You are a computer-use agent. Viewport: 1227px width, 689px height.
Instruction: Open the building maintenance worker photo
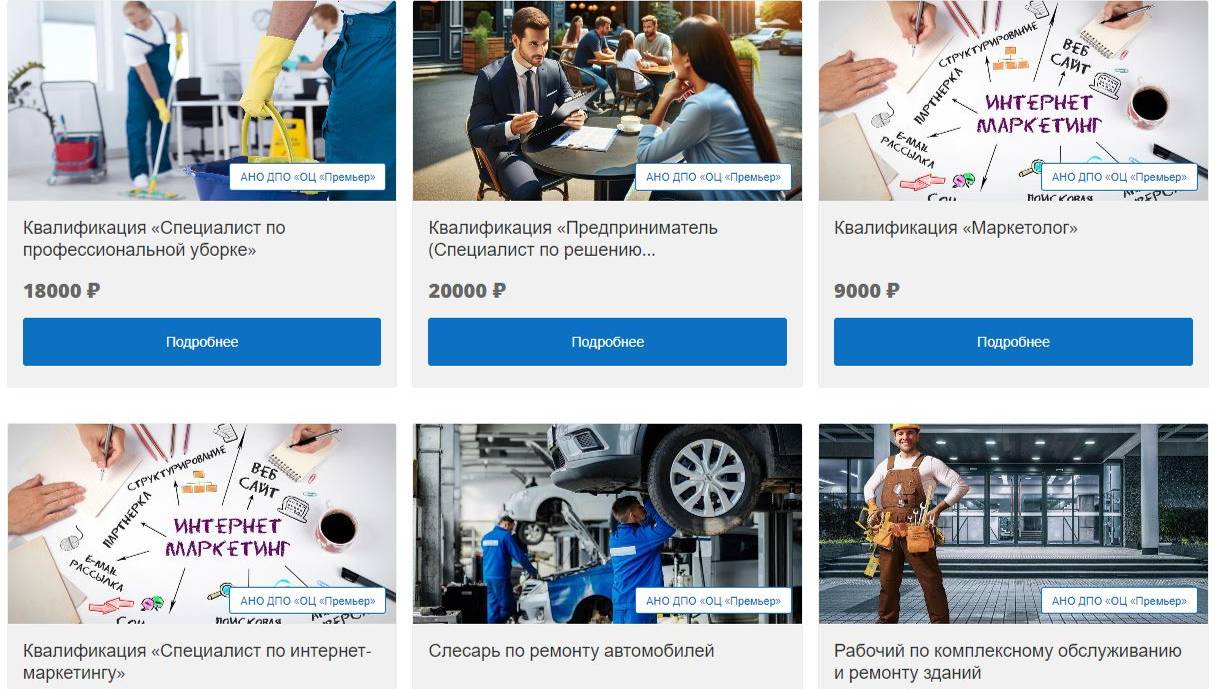click(x=1013, y=524)
